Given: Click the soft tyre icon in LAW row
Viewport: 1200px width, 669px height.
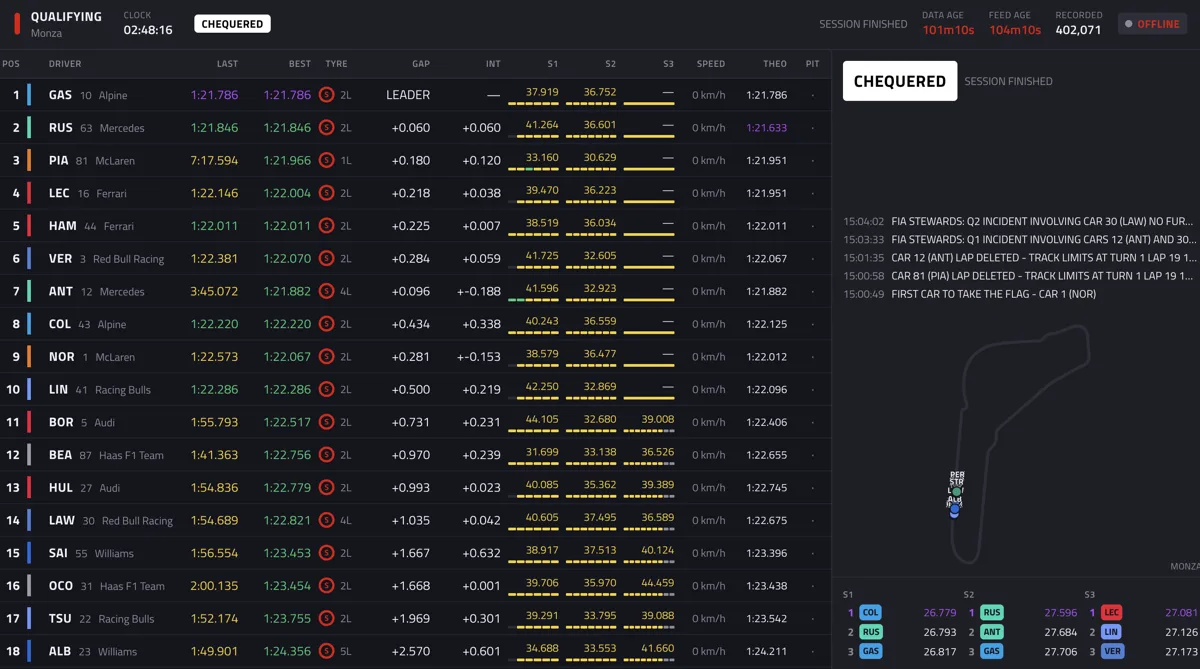Looking at the screenshot, I should click(x=326, y=520).
